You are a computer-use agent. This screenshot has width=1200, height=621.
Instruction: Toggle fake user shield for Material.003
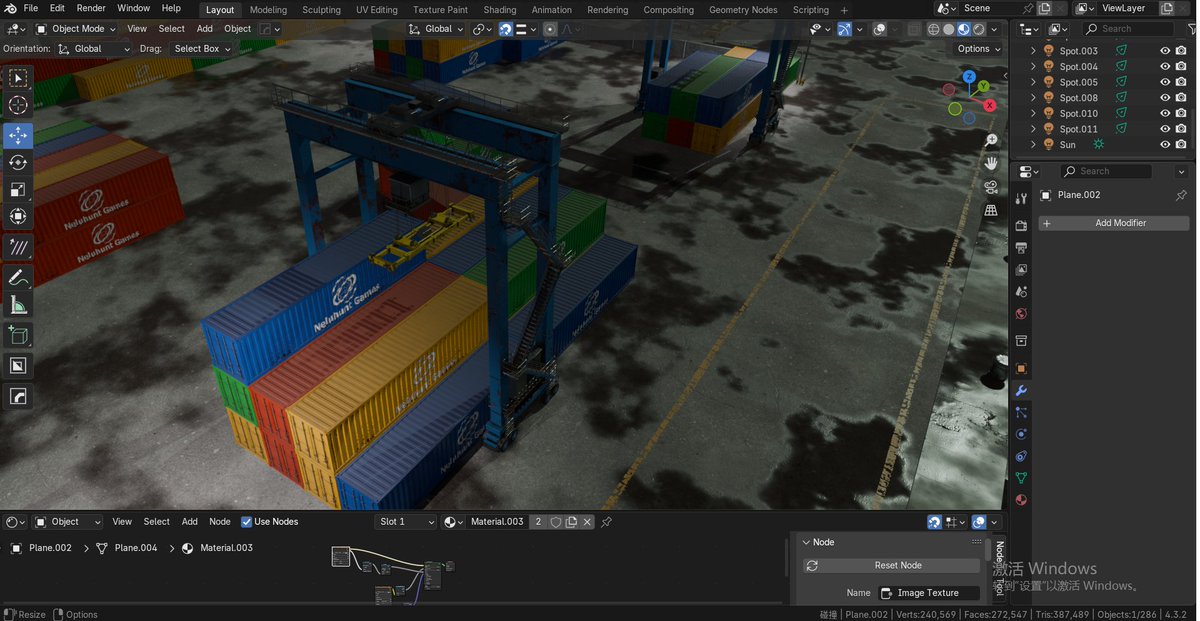[x=556, y=522]
